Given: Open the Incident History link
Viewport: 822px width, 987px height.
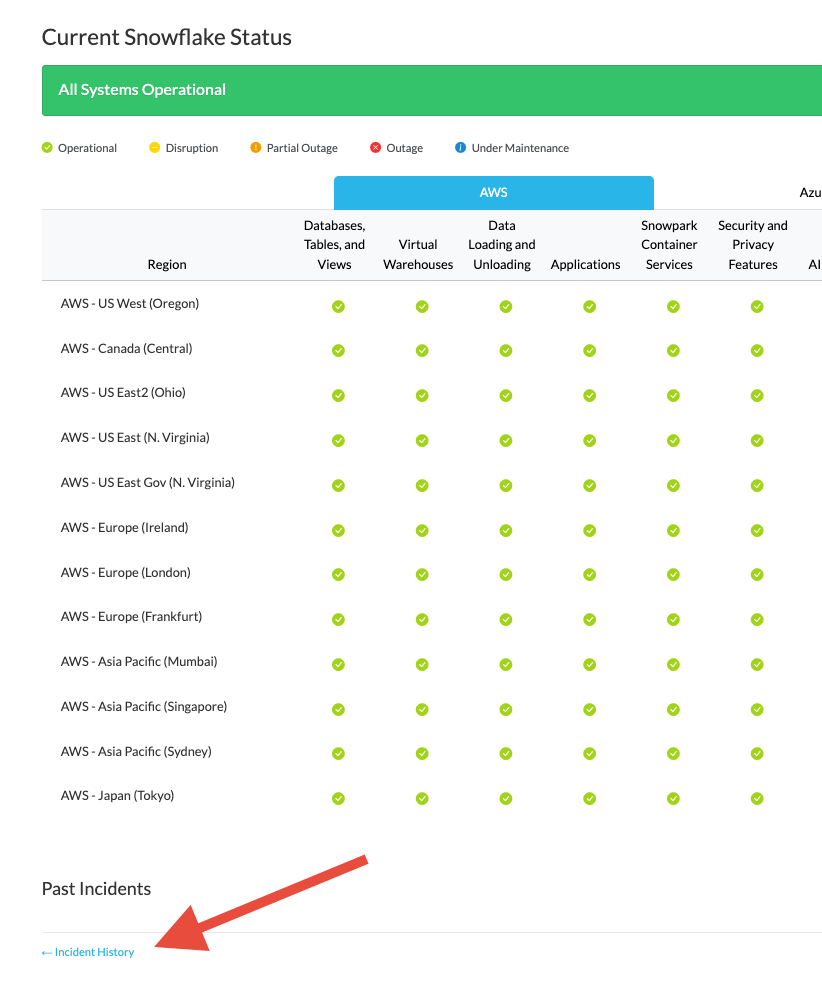Looking at the screenshot, I should pos(88,952).
